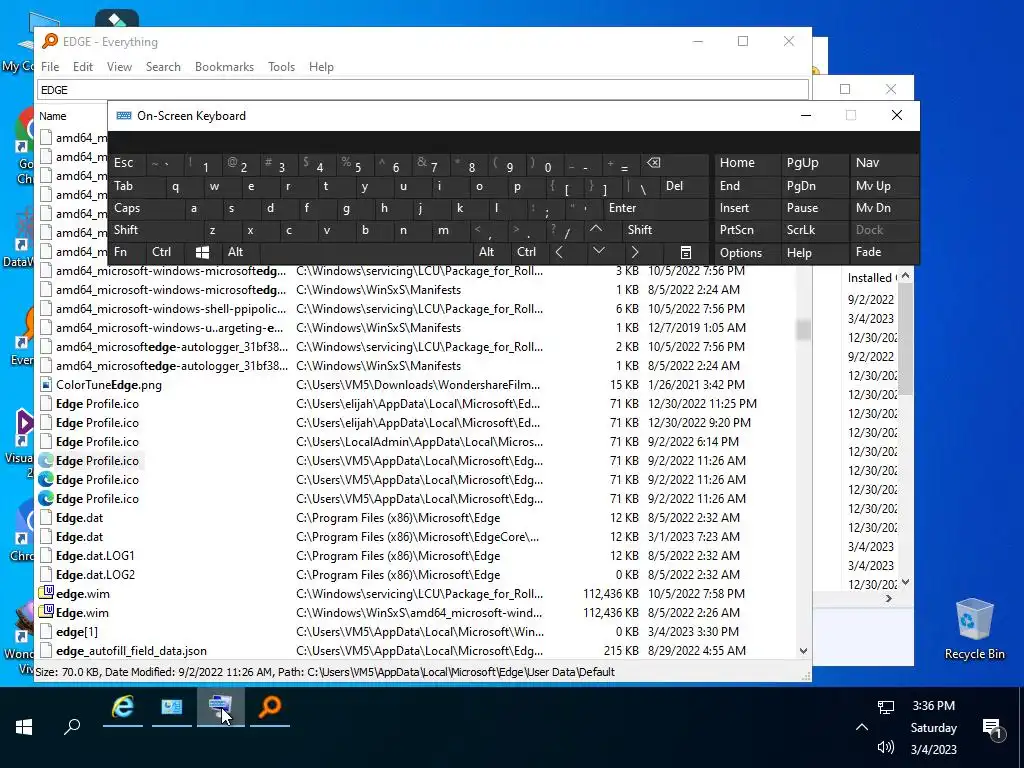The image size is (1024, 768).
Task: Click the Tab key on On-Screen Keyboard
Action: pos(137,185)
